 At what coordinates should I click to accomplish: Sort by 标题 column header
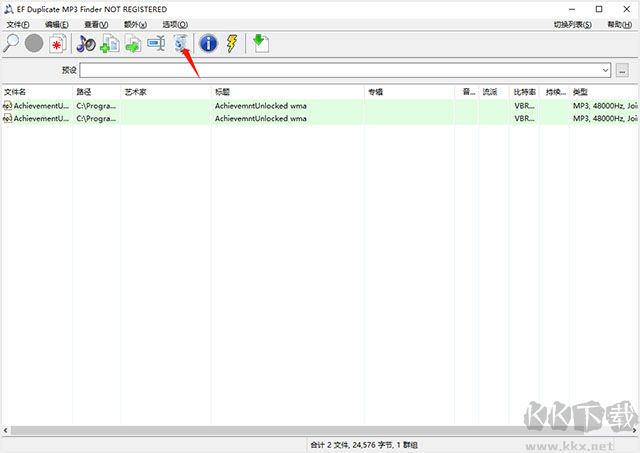tap(288, 92)
